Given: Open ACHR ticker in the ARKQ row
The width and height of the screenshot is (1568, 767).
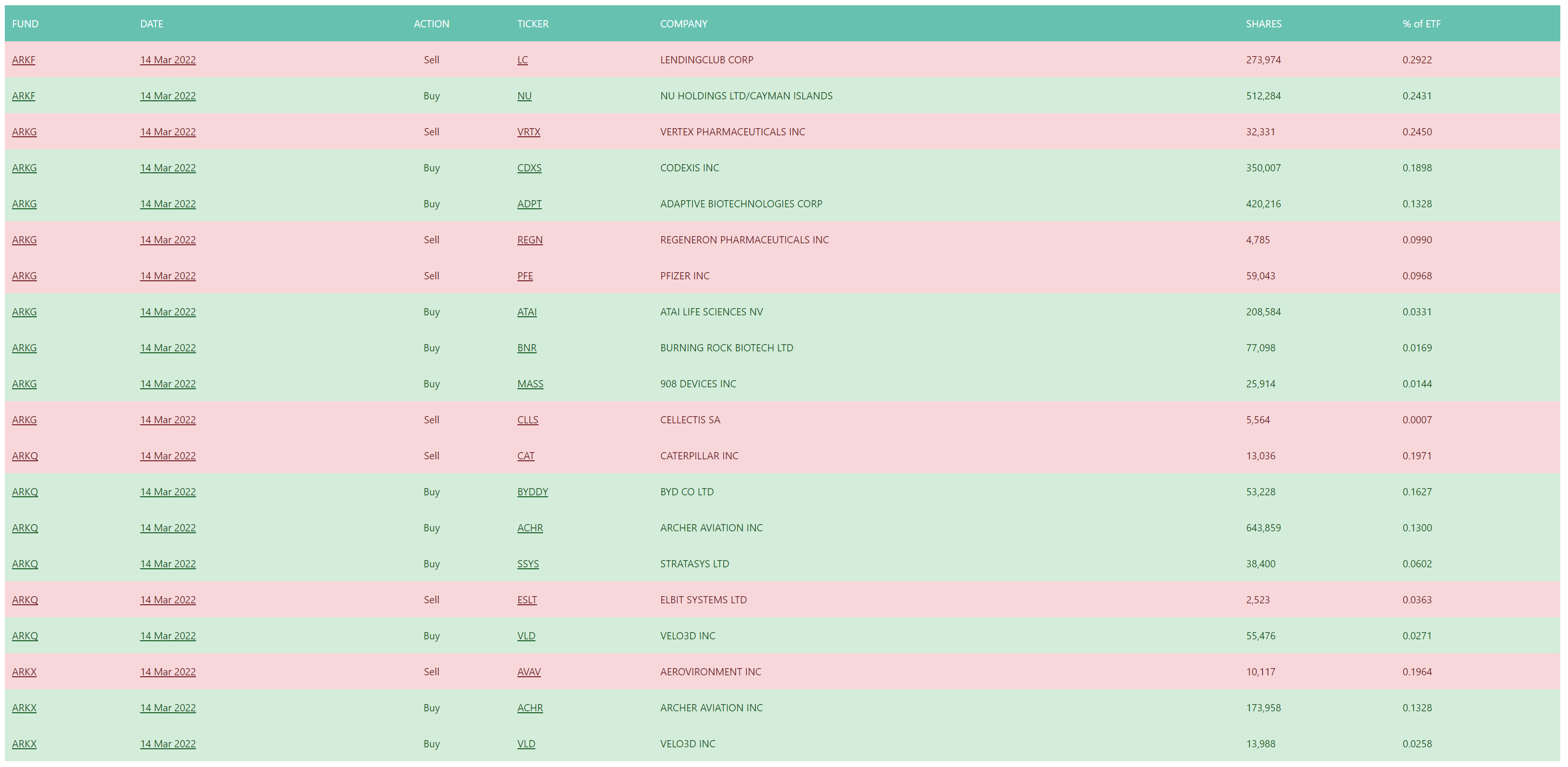Looking at the screenshot, I should tap(530, 527).
